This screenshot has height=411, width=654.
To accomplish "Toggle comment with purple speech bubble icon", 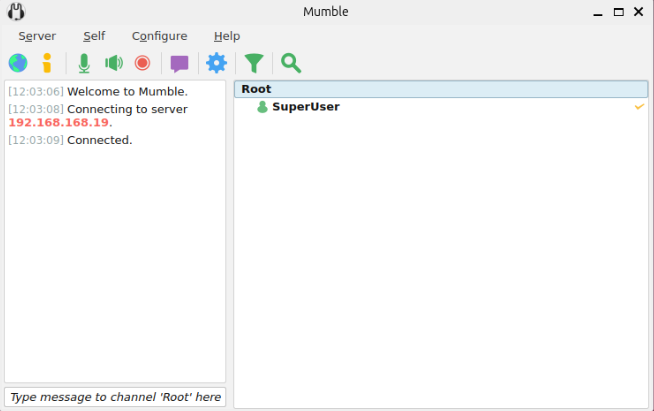I will (179, 64).
